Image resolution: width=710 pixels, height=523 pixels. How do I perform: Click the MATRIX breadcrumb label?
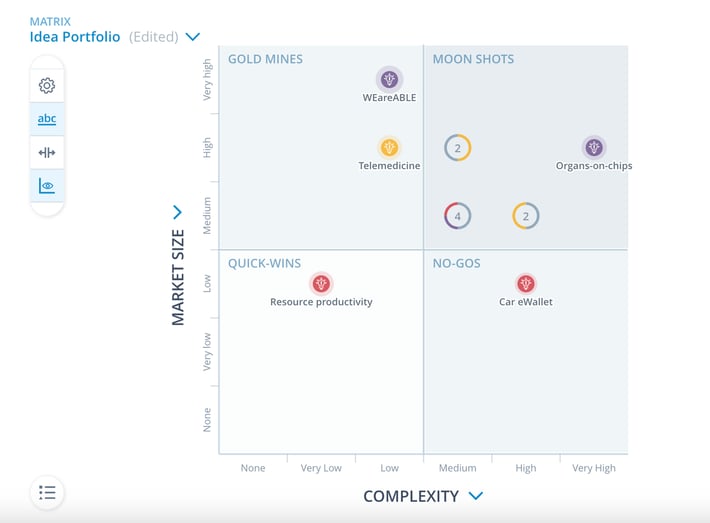(x=50, y=21)
